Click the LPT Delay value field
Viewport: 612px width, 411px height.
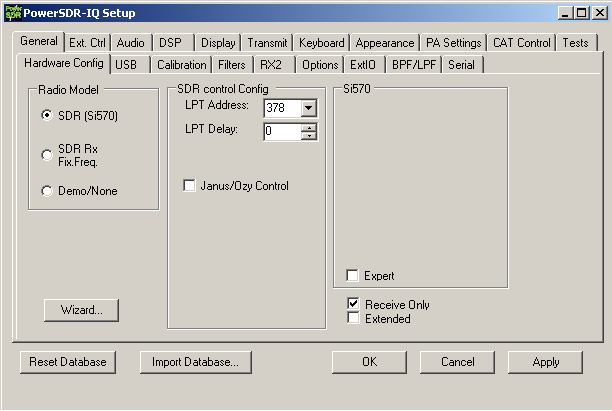(283, 131)
